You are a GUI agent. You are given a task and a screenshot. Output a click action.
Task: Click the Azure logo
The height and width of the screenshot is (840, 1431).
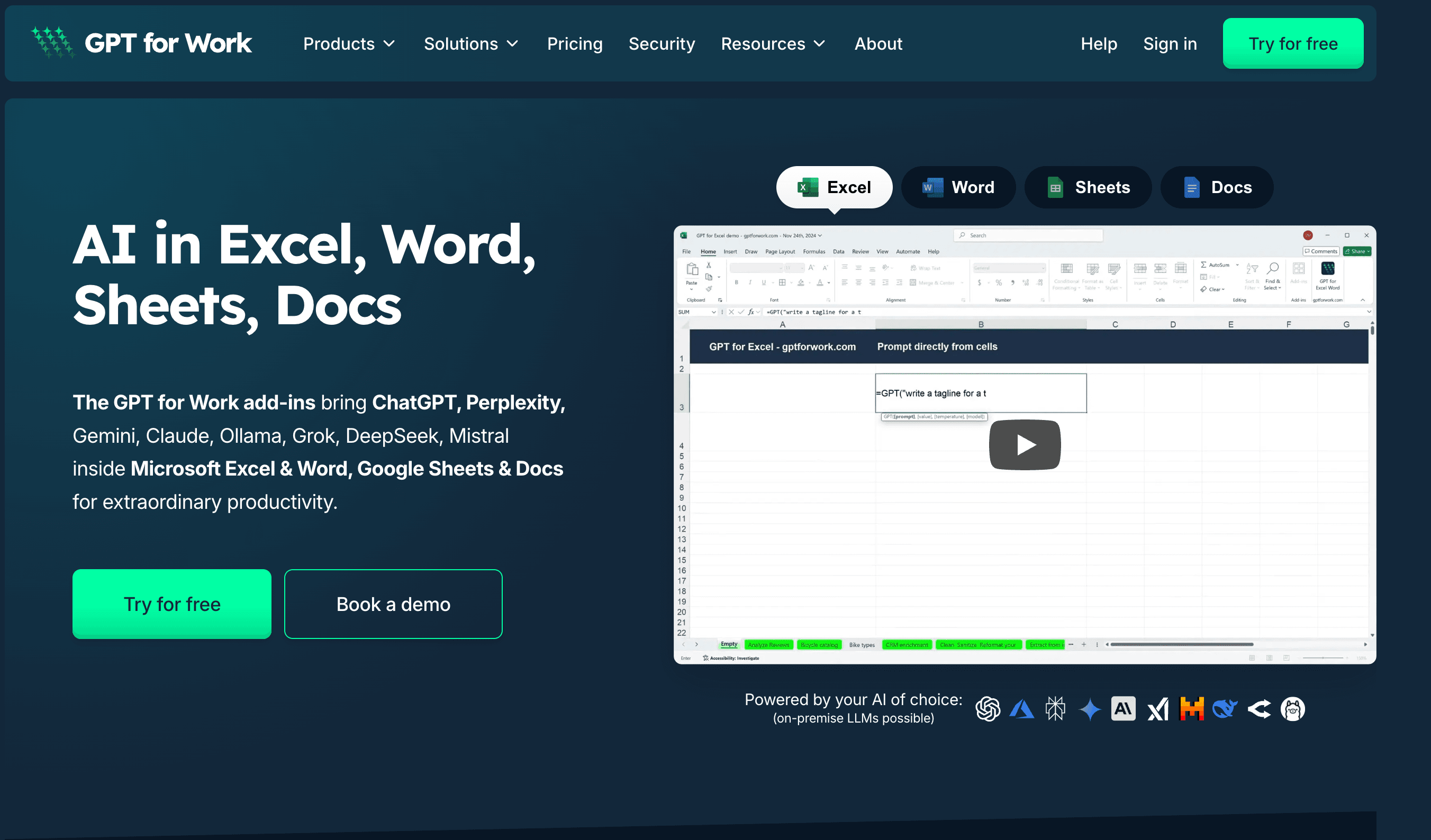[1021, 709]
